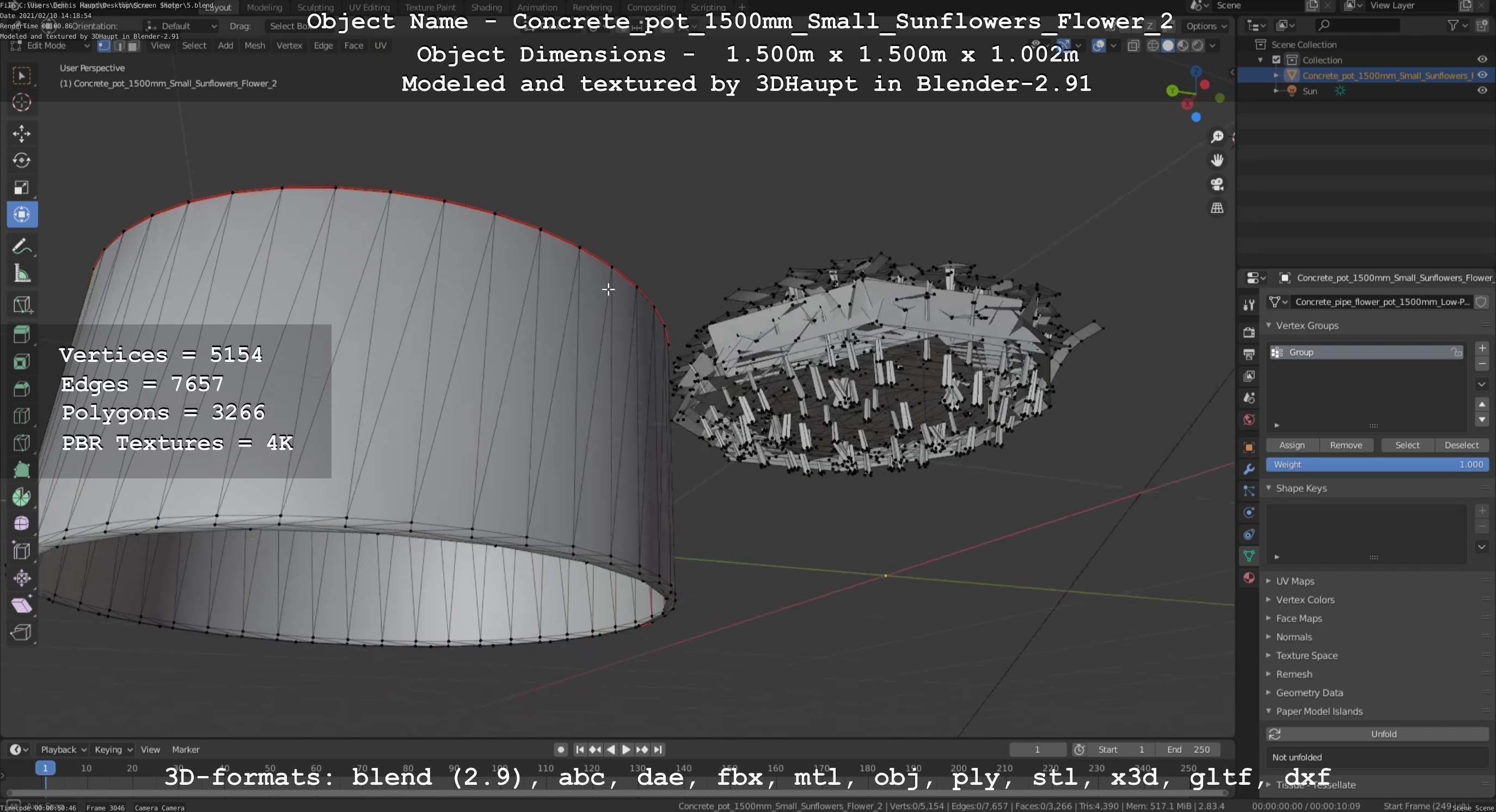Select the Loop Cut tool

click(x=21, y=416)
